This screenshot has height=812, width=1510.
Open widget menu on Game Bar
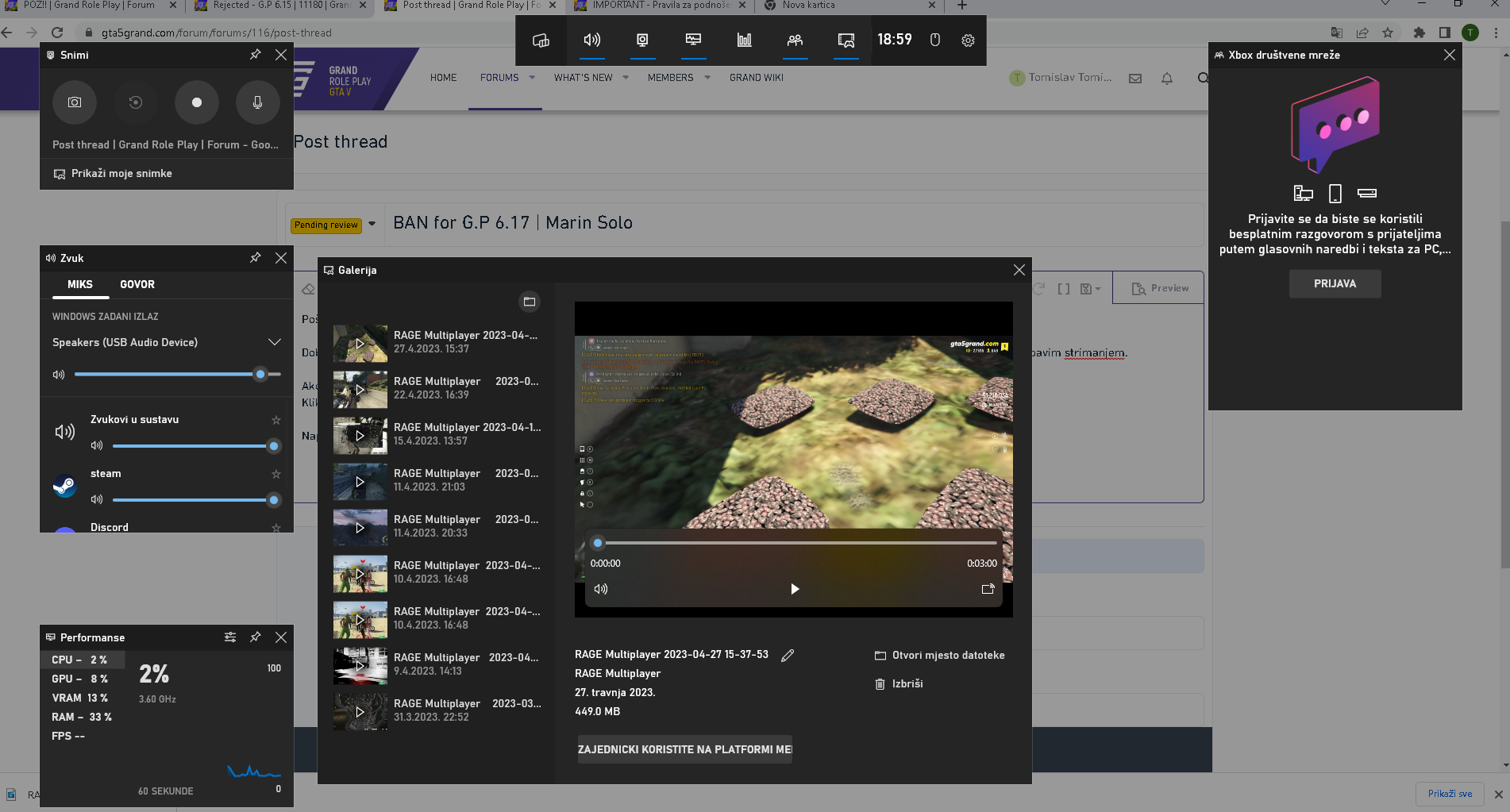click(541, 40)
